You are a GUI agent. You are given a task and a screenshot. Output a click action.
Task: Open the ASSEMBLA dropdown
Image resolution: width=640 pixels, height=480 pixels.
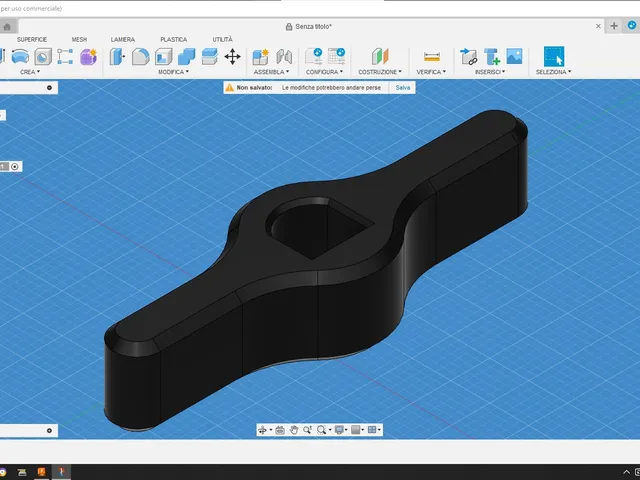tap(271, 72)
